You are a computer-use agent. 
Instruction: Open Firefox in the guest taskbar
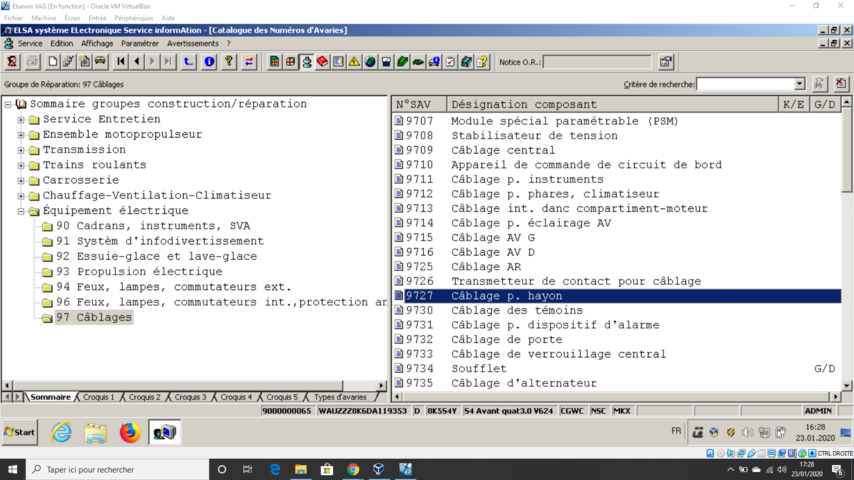tap(130, 433)
